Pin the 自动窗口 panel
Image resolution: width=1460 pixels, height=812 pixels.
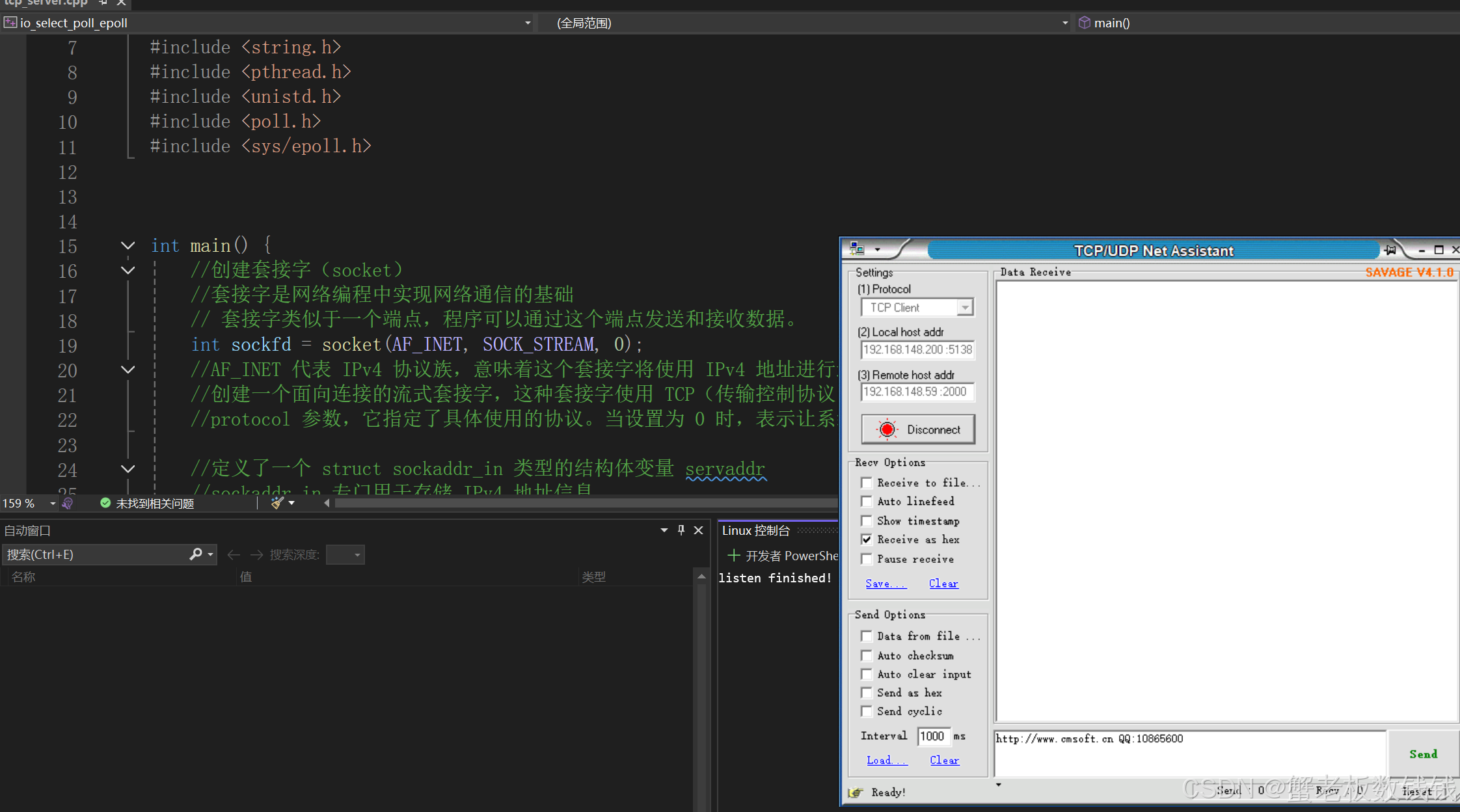[x=681, y=530]
